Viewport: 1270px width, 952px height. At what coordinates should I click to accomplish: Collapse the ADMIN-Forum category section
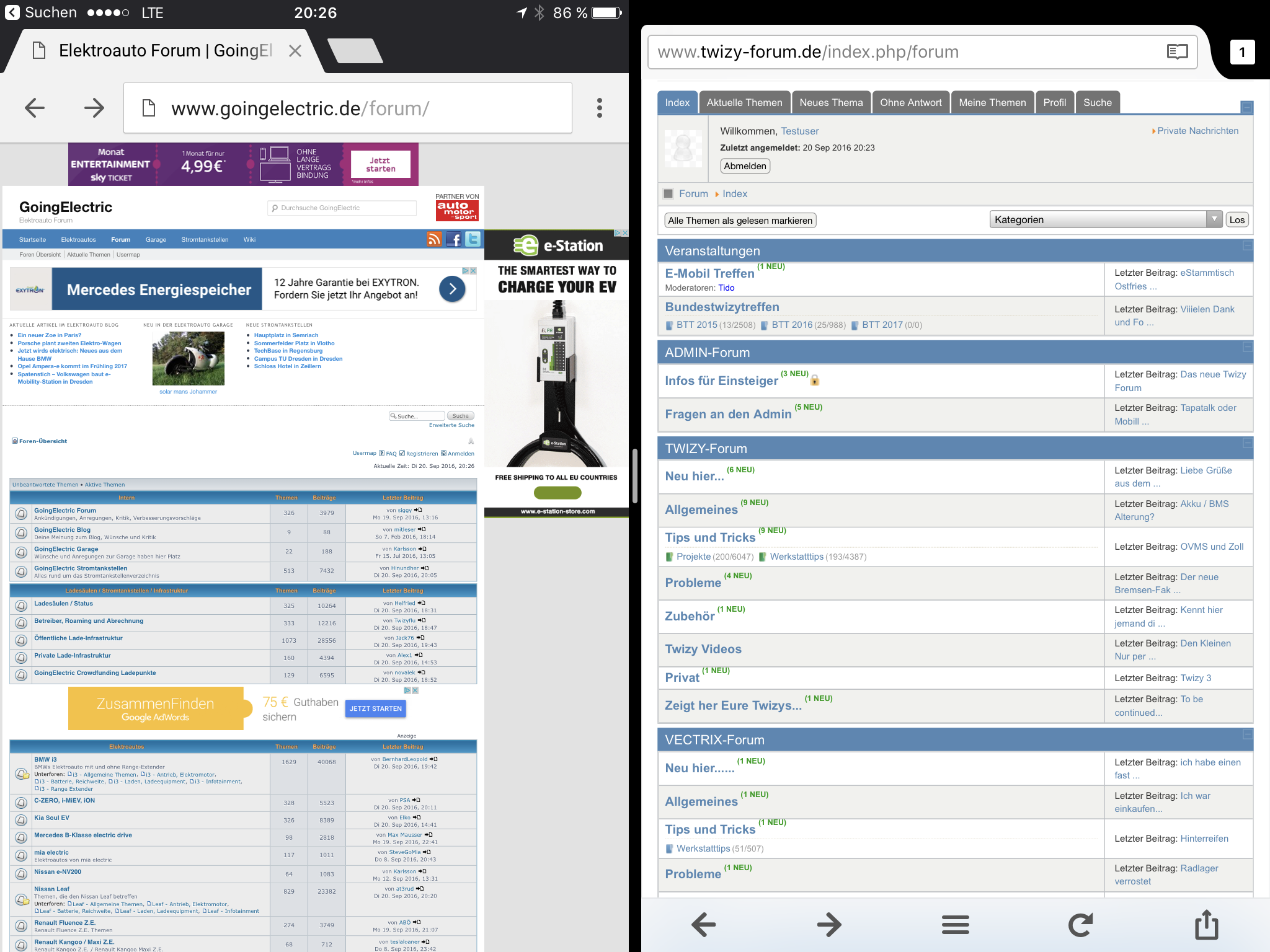tap(1247, 347)
